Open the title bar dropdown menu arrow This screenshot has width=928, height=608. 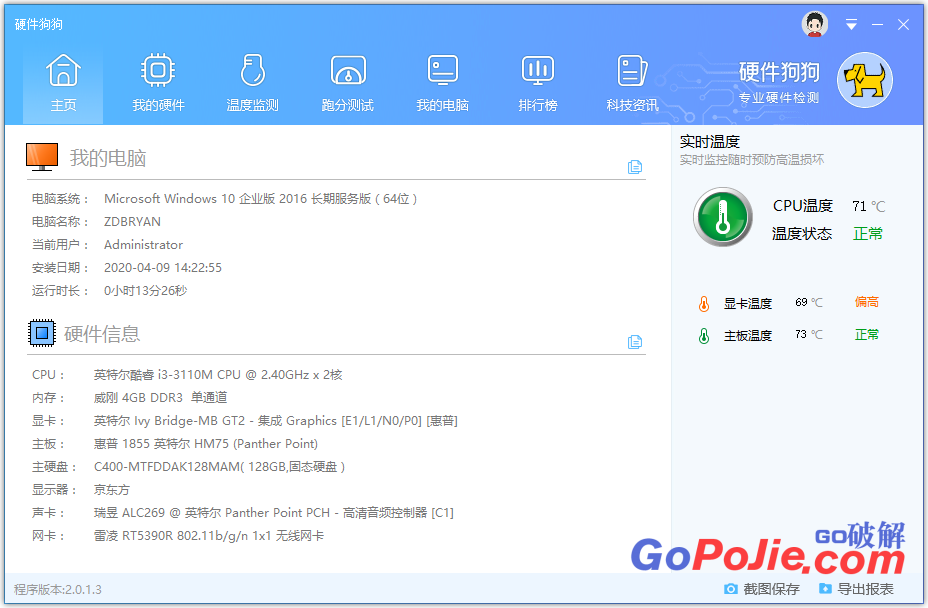click(851, 24)
